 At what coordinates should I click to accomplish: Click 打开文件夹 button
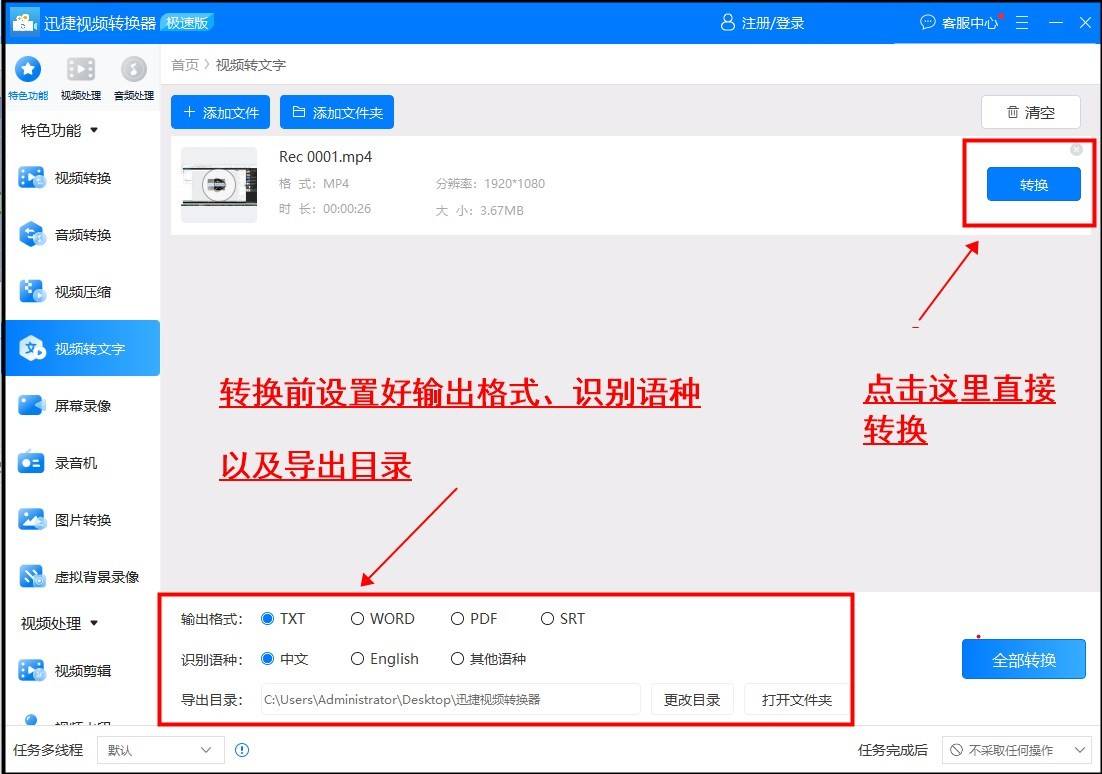796,699
